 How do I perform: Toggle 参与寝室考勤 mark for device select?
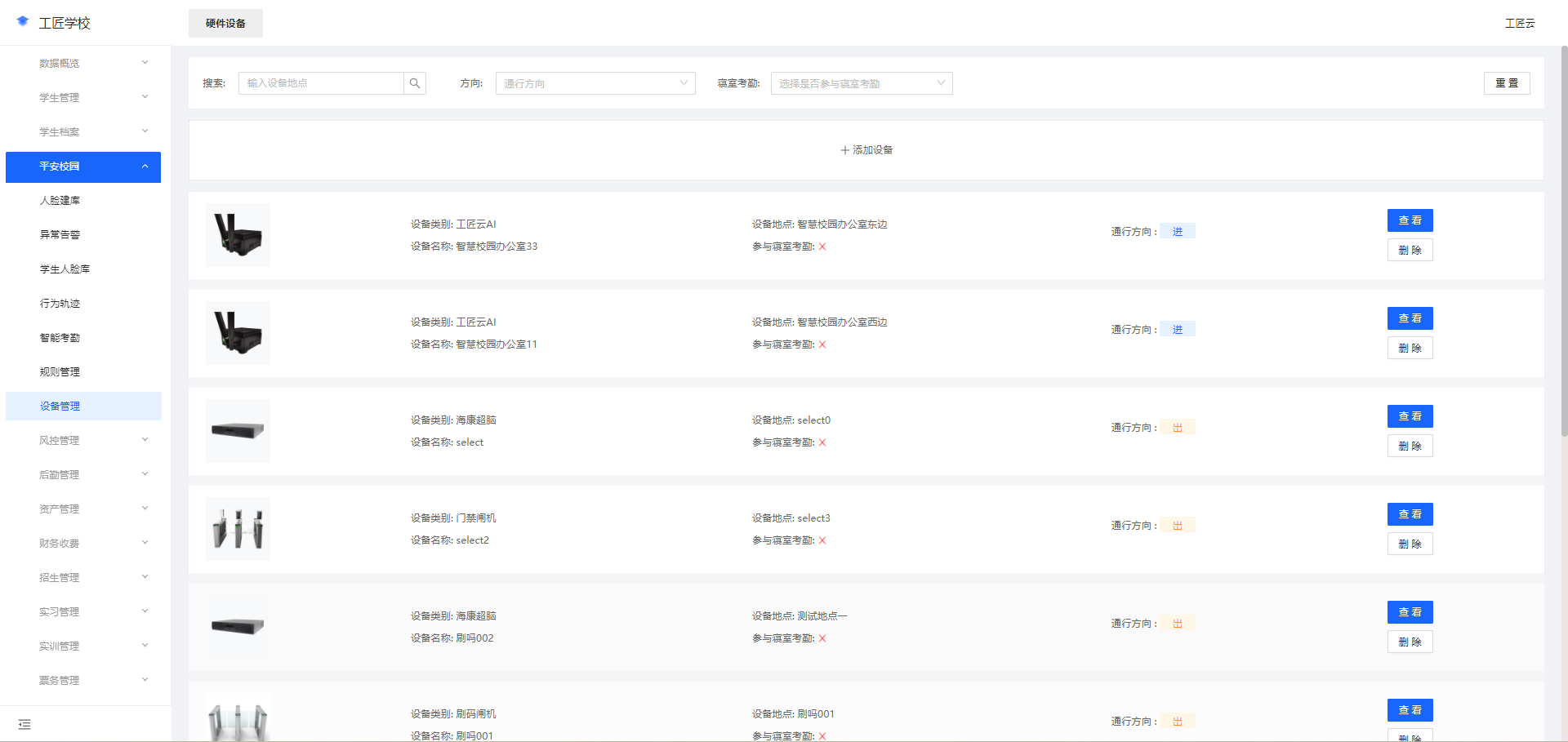pos(822,442)
